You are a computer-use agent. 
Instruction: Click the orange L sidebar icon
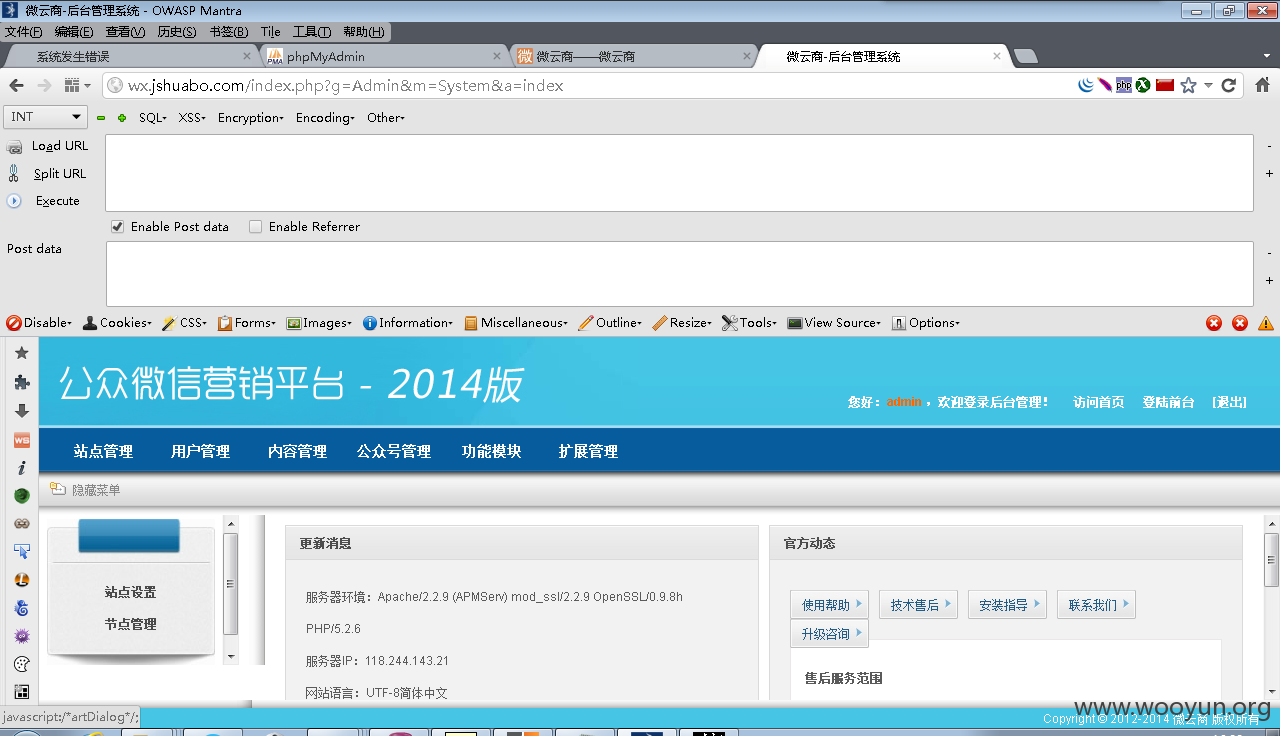click(21, 580)
